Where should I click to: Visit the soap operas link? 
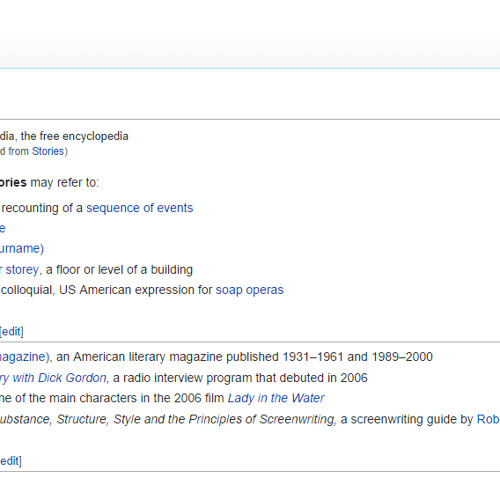pyautogui.click(x=250, y=290)
